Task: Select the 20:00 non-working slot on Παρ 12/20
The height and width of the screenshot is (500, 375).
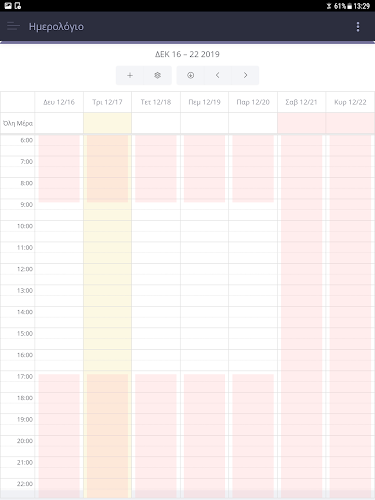Action: (253, 441)
